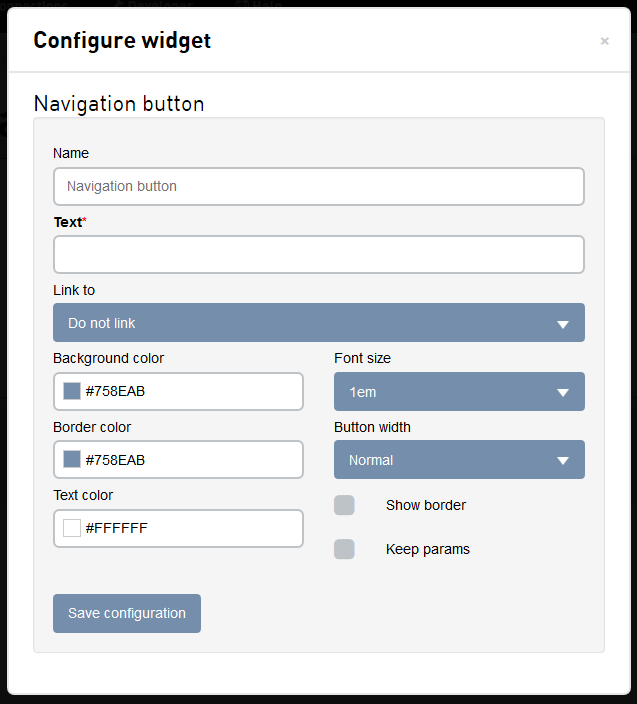Click the arrow on the Normal dropdown

click(563, 461)
